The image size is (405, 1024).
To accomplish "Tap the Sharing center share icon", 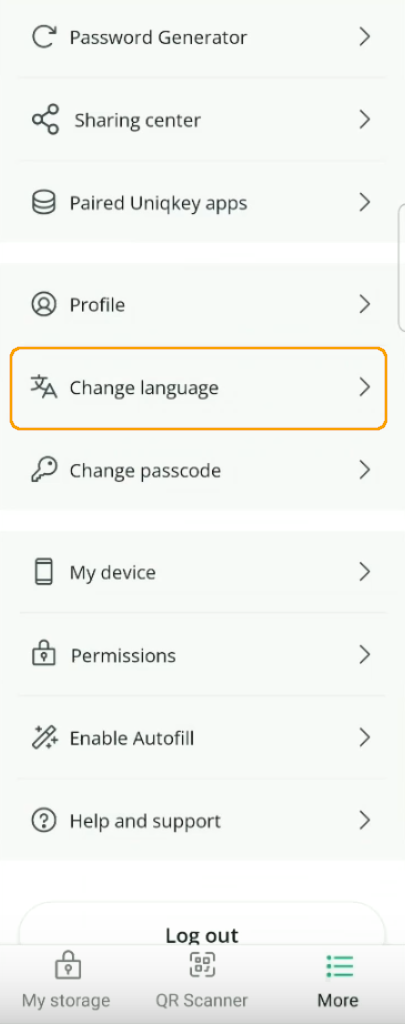I will pos(45,120).
